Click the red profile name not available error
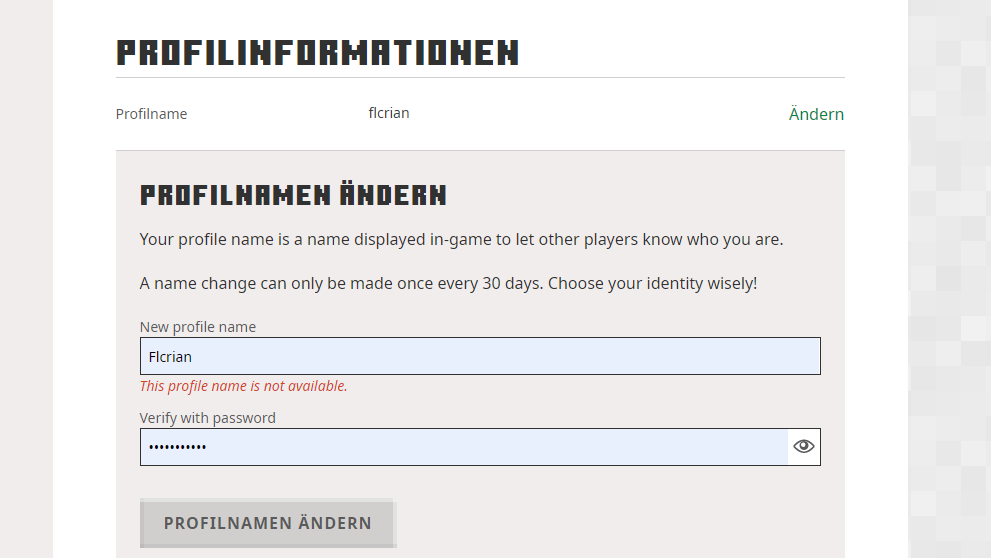Screen dimensions: 991x558 (x=244, y=386)
